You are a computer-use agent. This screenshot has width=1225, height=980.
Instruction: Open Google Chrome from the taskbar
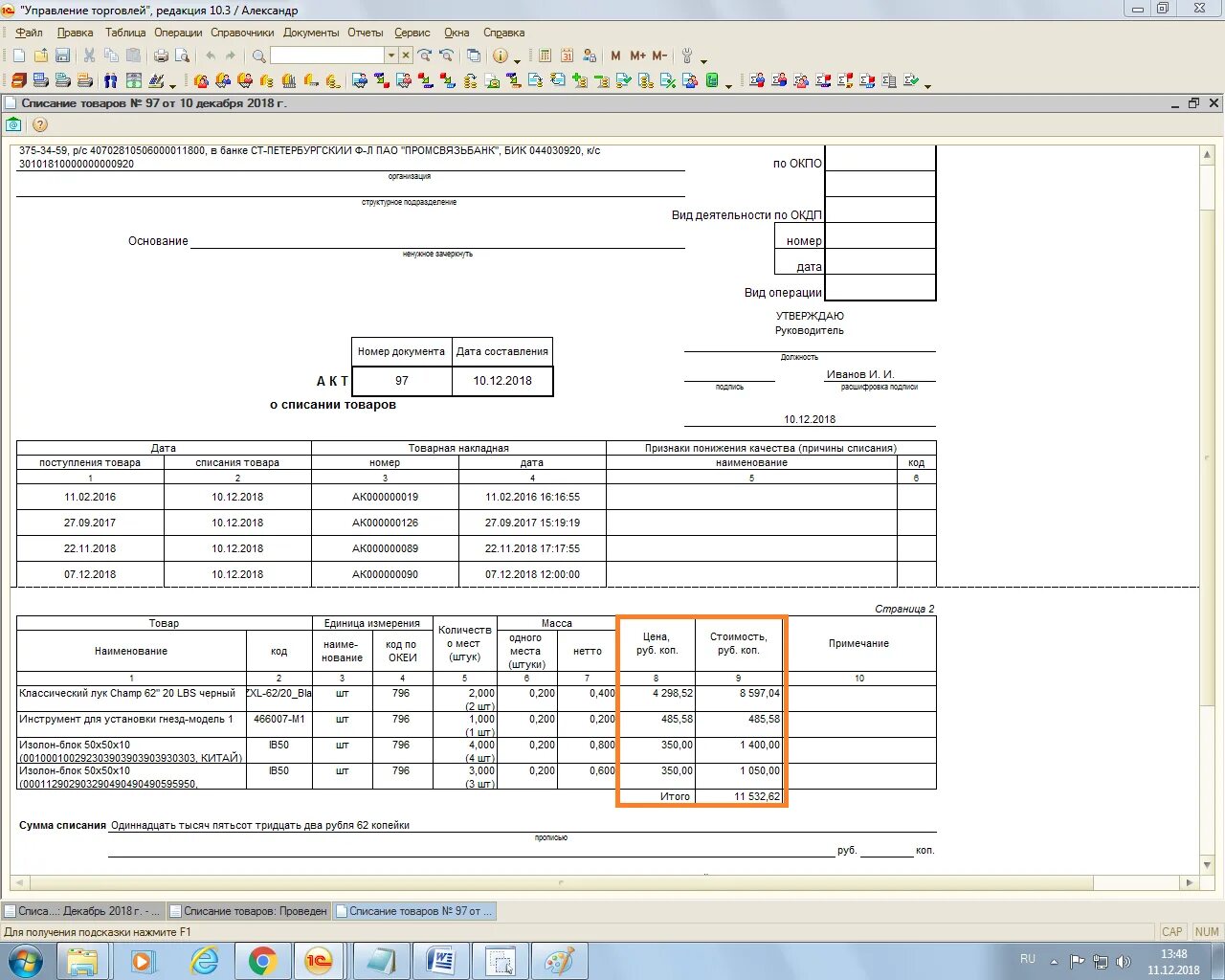point(263,961)
